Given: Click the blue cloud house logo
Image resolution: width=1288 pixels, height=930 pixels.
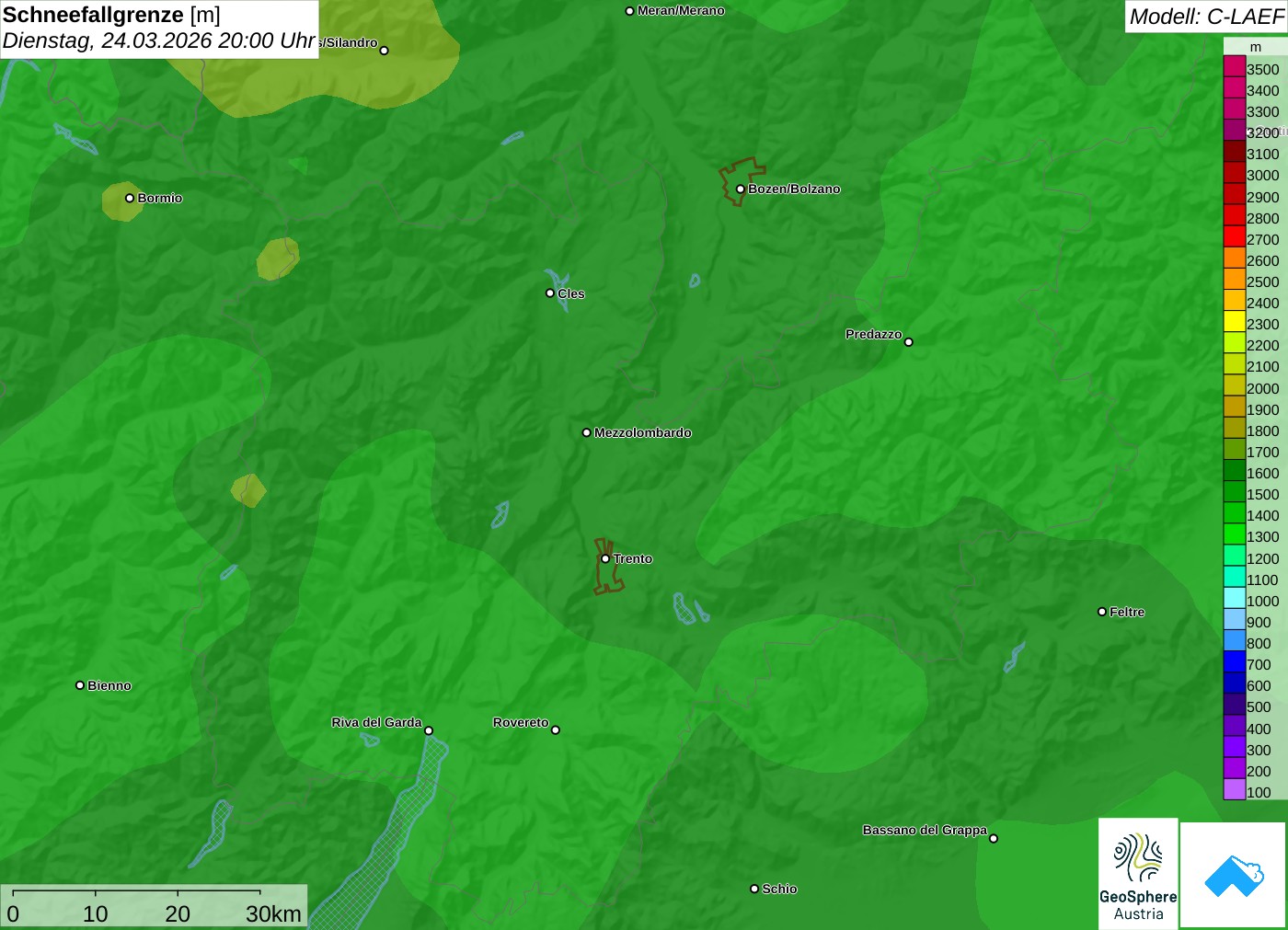Looking at the screenshot, I should (x=1234, y=875).
